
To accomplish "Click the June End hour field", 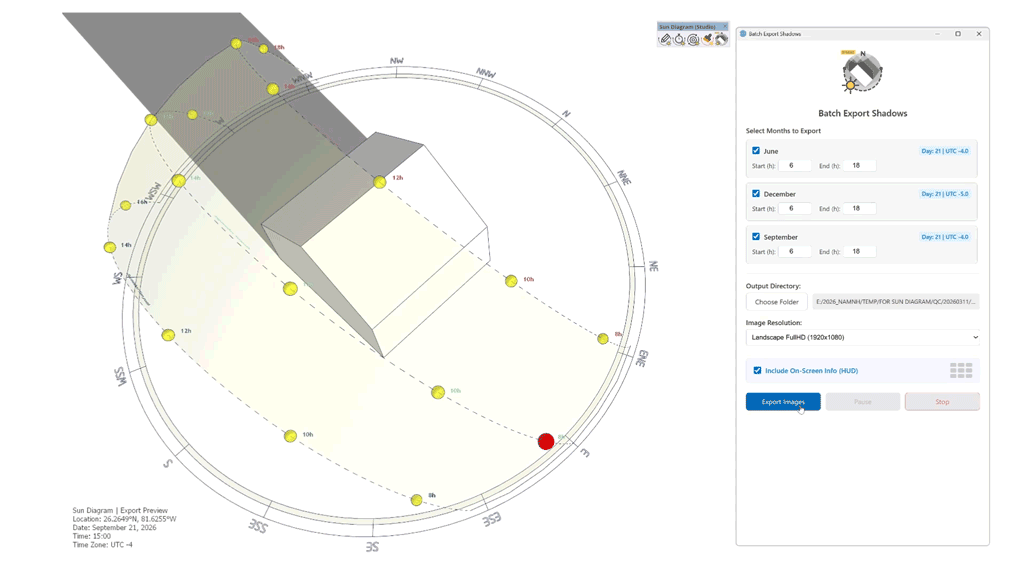I will [859, 166].
